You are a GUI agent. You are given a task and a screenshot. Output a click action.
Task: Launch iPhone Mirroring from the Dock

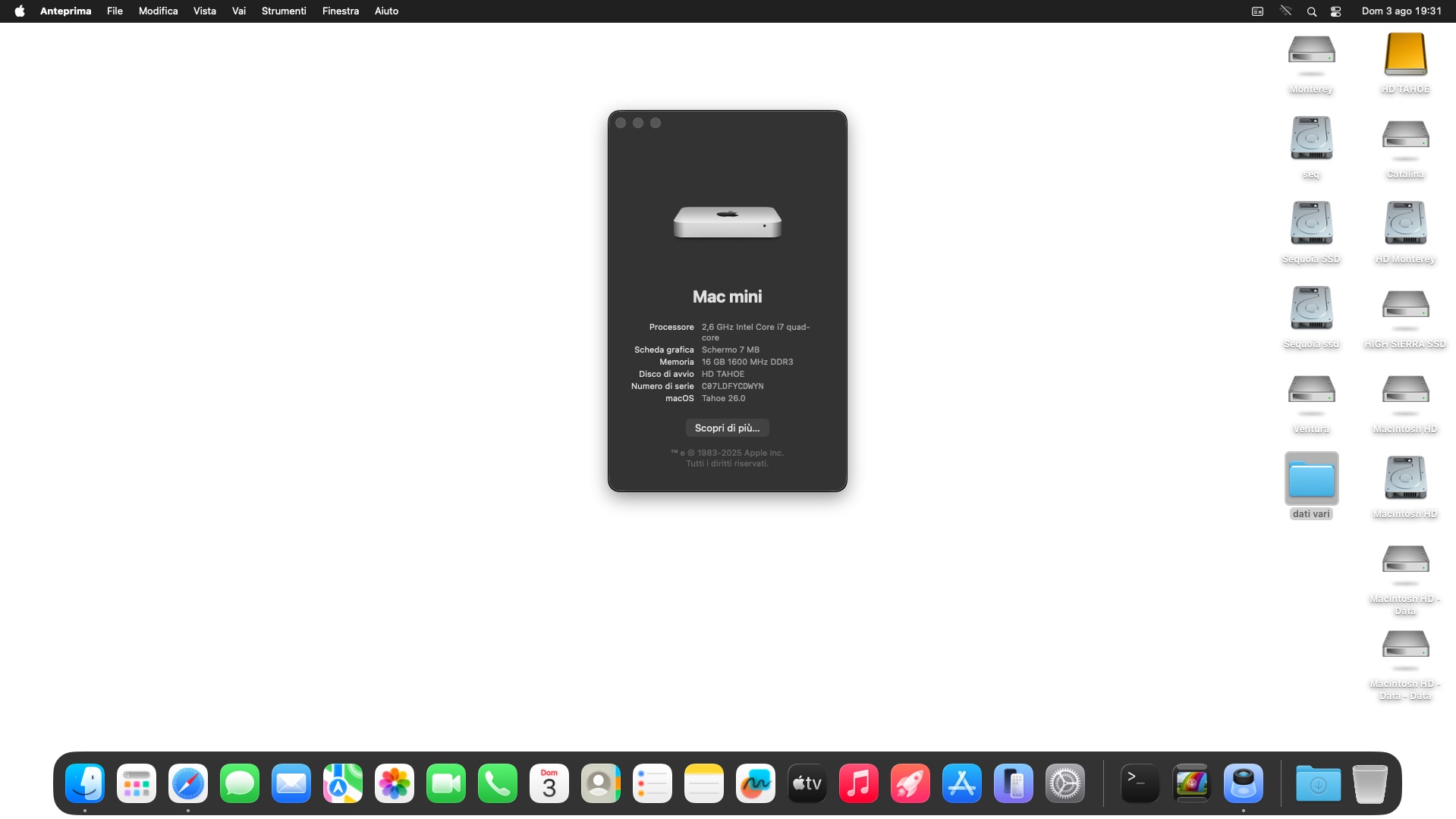(1014, 783)
